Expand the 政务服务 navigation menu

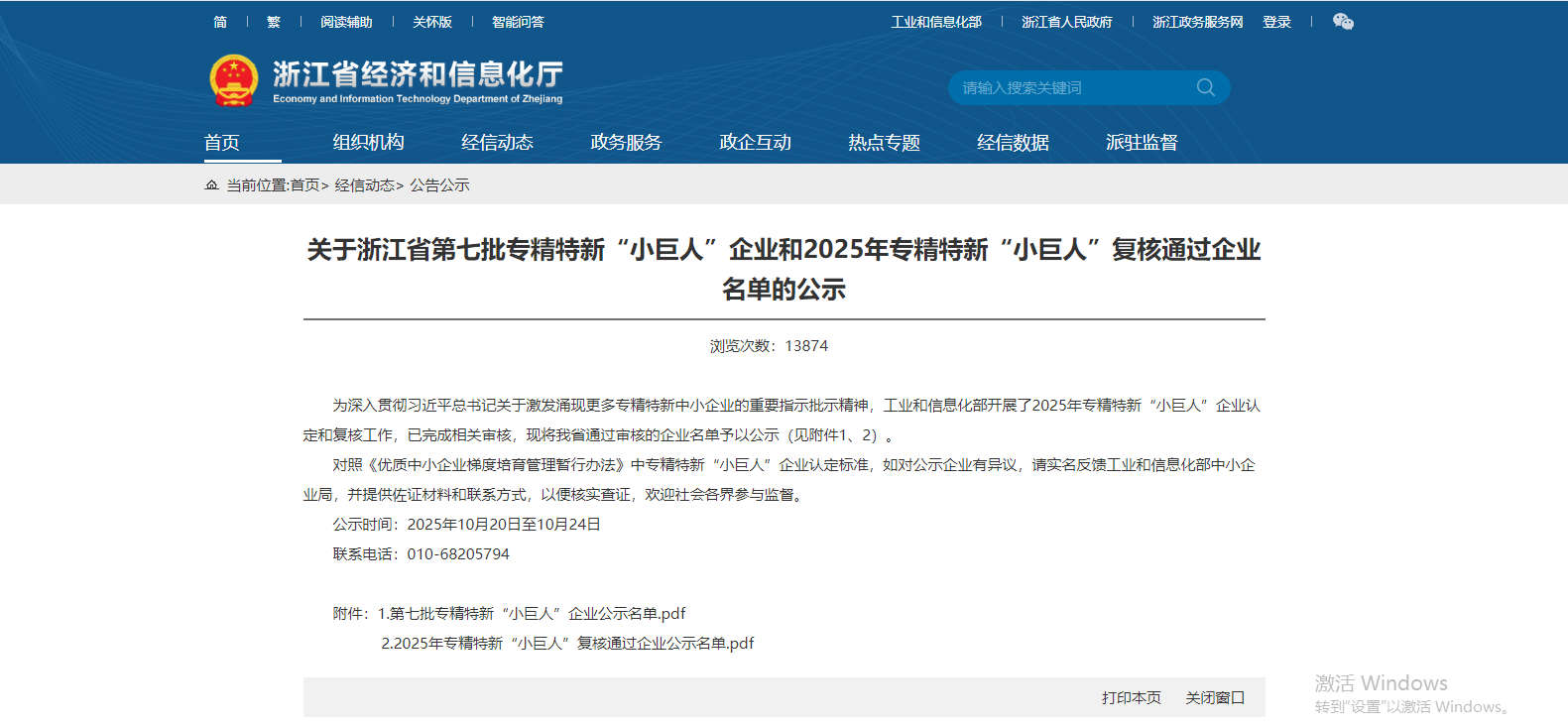pyautogui.click(x=626, y=143)
